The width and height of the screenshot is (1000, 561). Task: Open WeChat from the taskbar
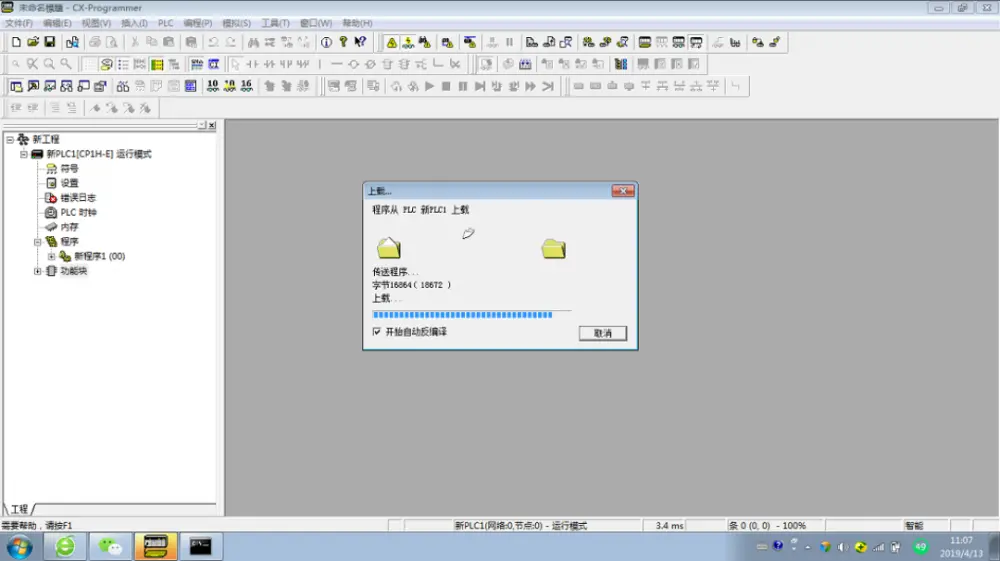click(x=110, y=546)
